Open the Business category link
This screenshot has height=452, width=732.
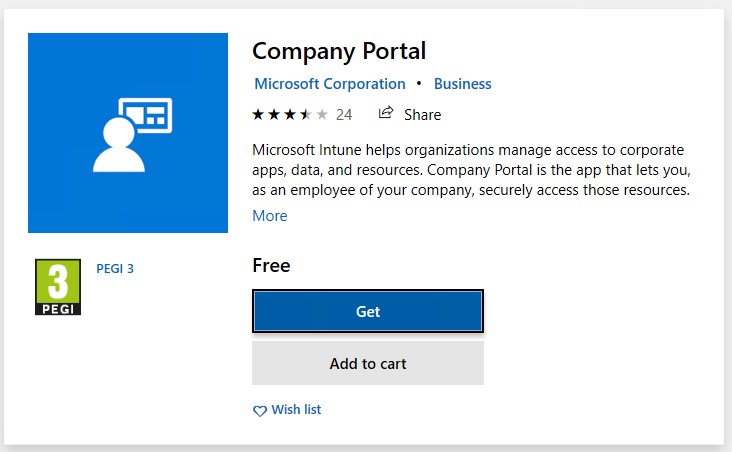coord(462,84)
